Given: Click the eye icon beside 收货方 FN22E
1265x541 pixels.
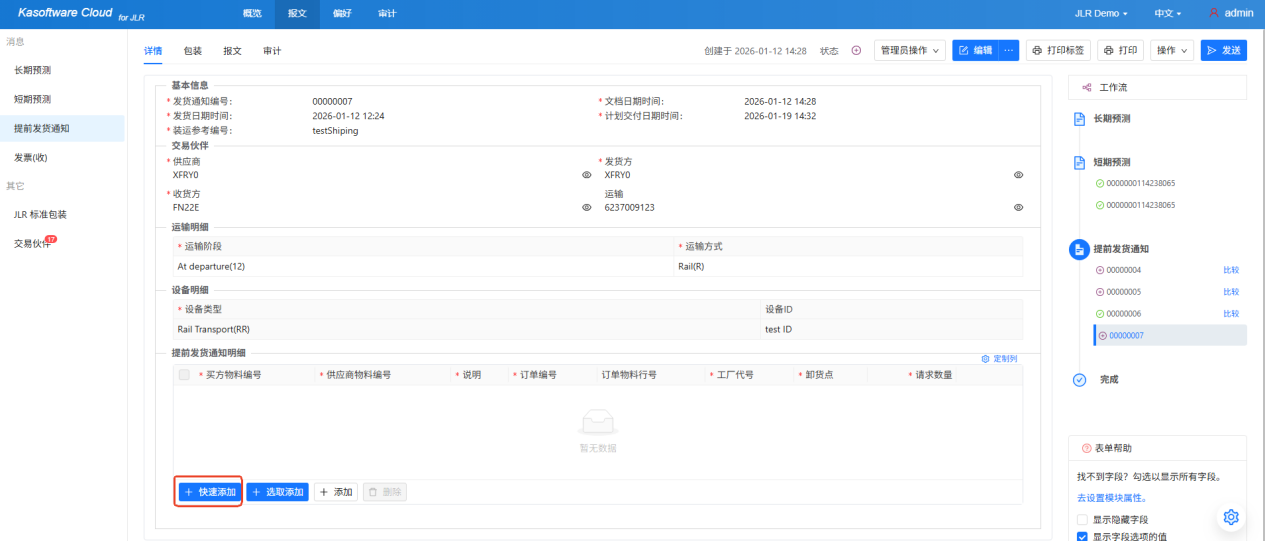Looking at the screenshot, I should click(x=587, y=208).
